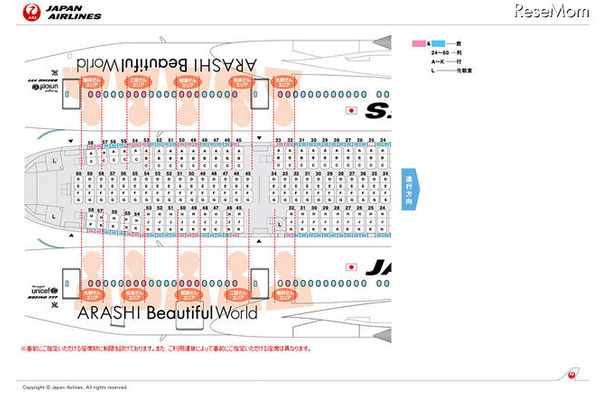The height and width of the screenshot is (400, 610).
Task: Select the 櫻井さん area label on lower fuselage
Action: tap(284, 295)
